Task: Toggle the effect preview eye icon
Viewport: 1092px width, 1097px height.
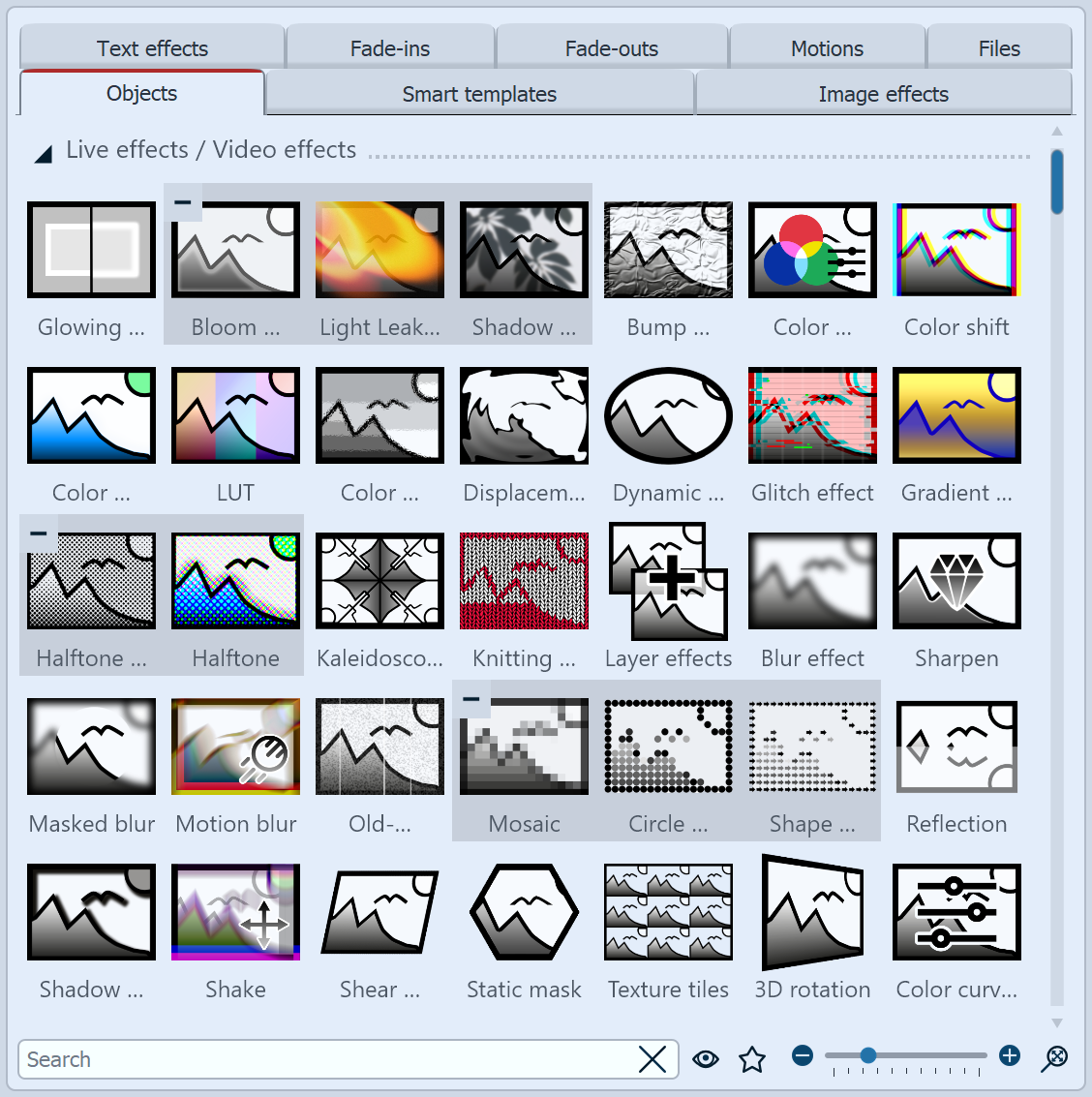Action: coord(706,1059)
